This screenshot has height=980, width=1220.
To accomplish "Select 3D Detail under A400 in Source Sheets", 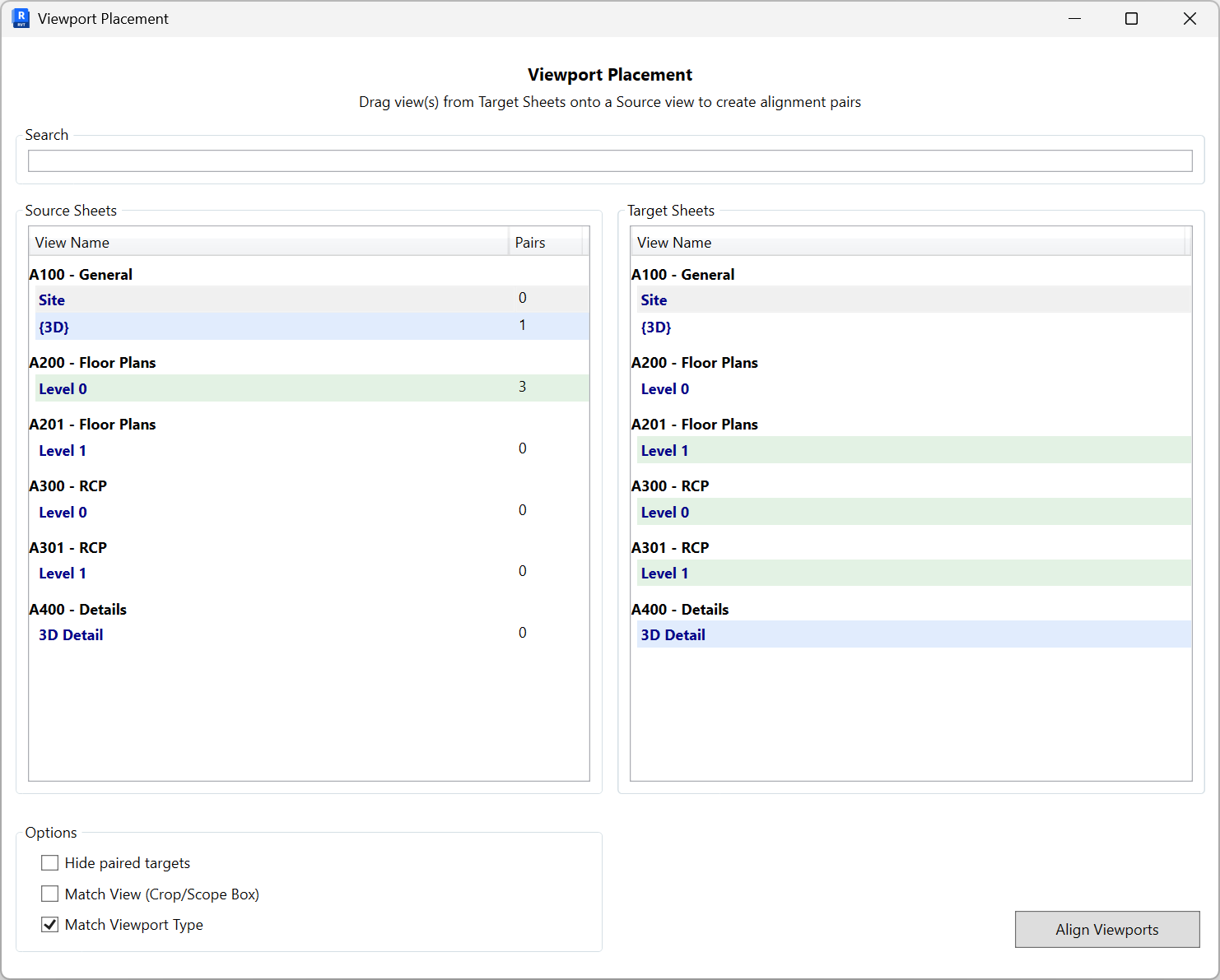I will click(71, 634).
